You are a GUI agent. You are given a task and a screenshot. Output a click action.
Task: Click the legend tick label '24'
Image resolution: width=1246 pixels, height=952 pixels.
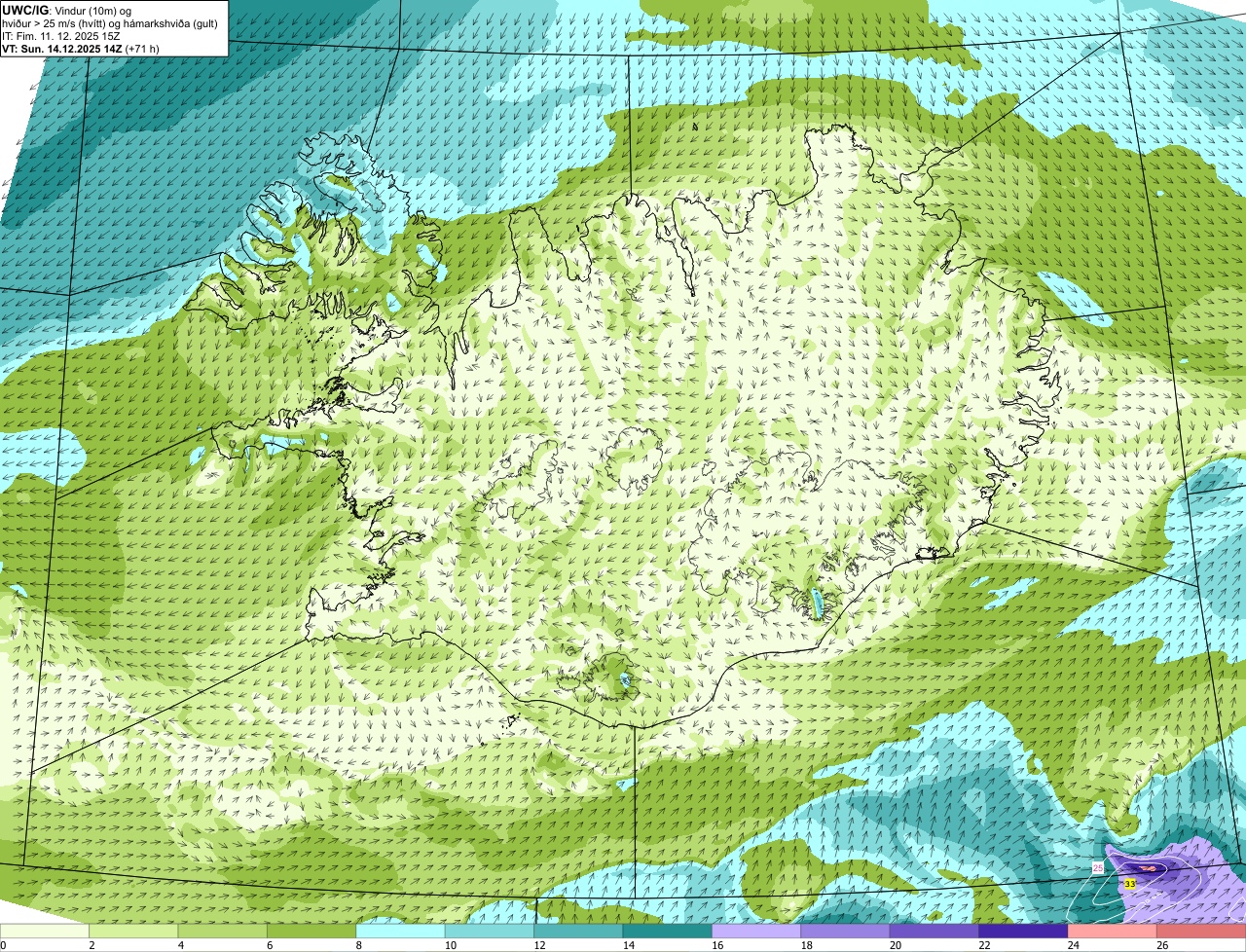tap(1073, 945)
